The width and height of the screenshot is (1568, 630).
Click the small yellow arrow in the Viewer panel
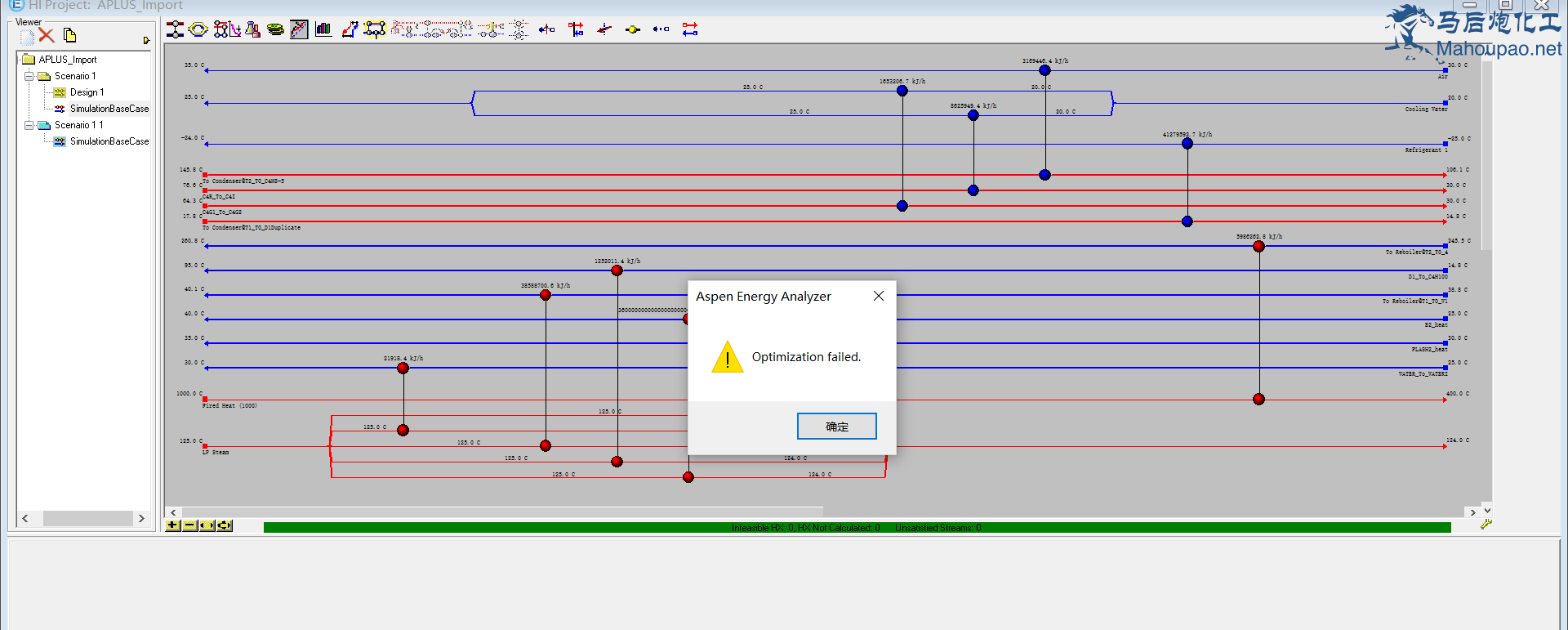tap(146, 40)
